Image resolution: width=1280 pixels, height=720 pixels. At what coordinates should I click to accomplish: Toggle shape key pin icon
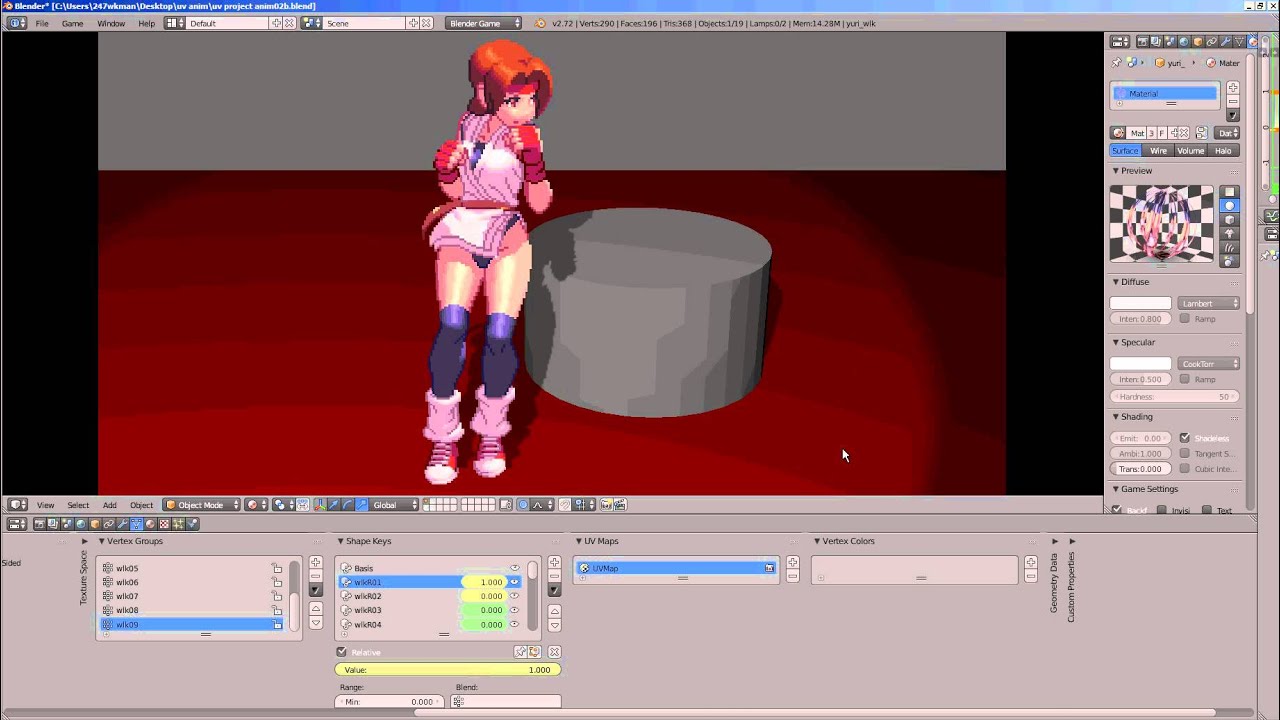521,652
